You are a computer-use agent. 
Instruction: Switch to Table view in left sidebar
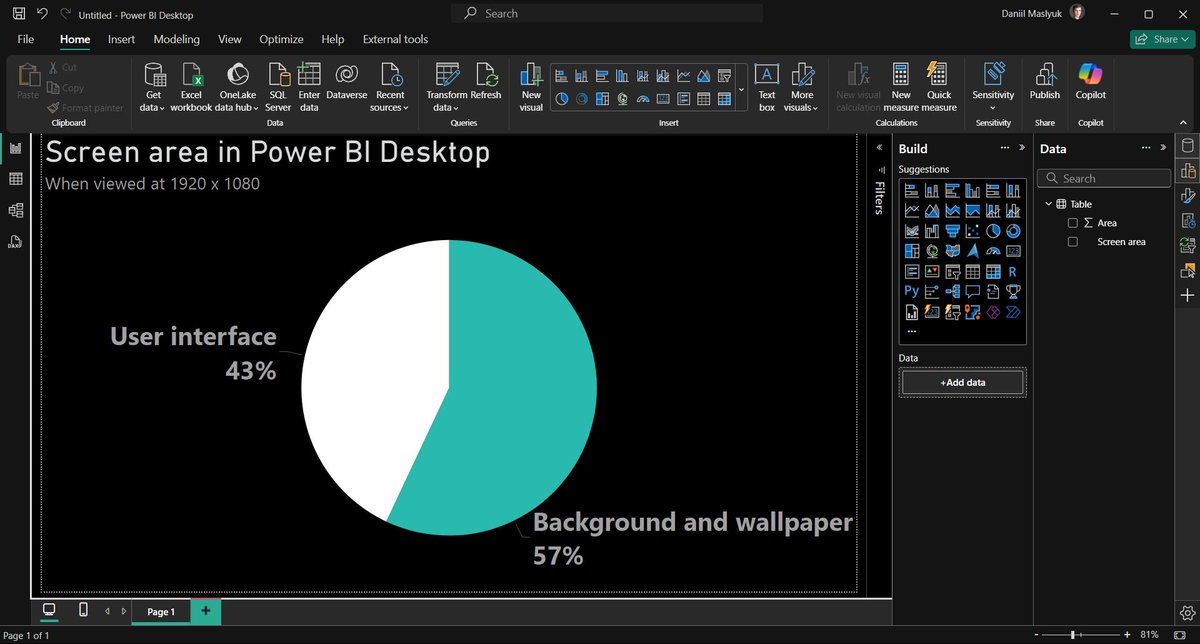pyautogui.click(x=15, y=179)
